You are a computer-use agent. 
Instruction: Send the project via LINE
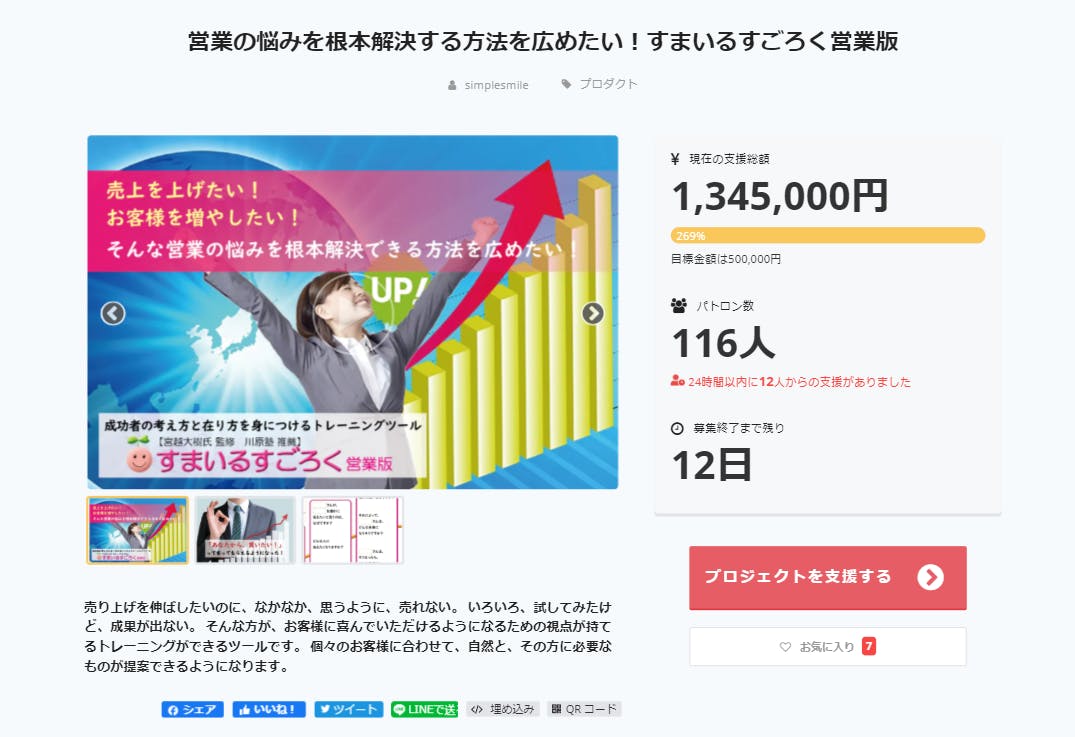pyautogui.click(x=424, y=709)
